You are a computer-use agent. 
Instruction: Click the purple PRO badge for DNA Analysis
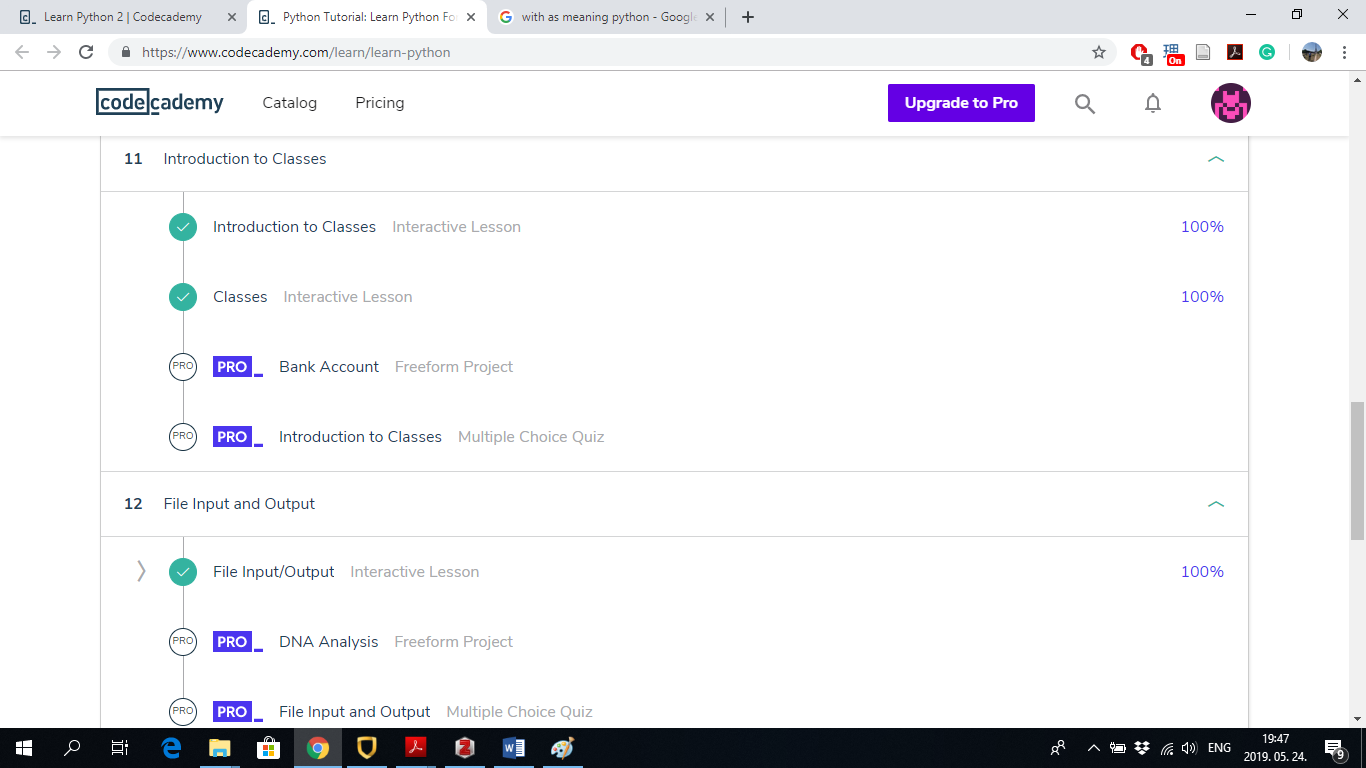[x=238, y=642]
